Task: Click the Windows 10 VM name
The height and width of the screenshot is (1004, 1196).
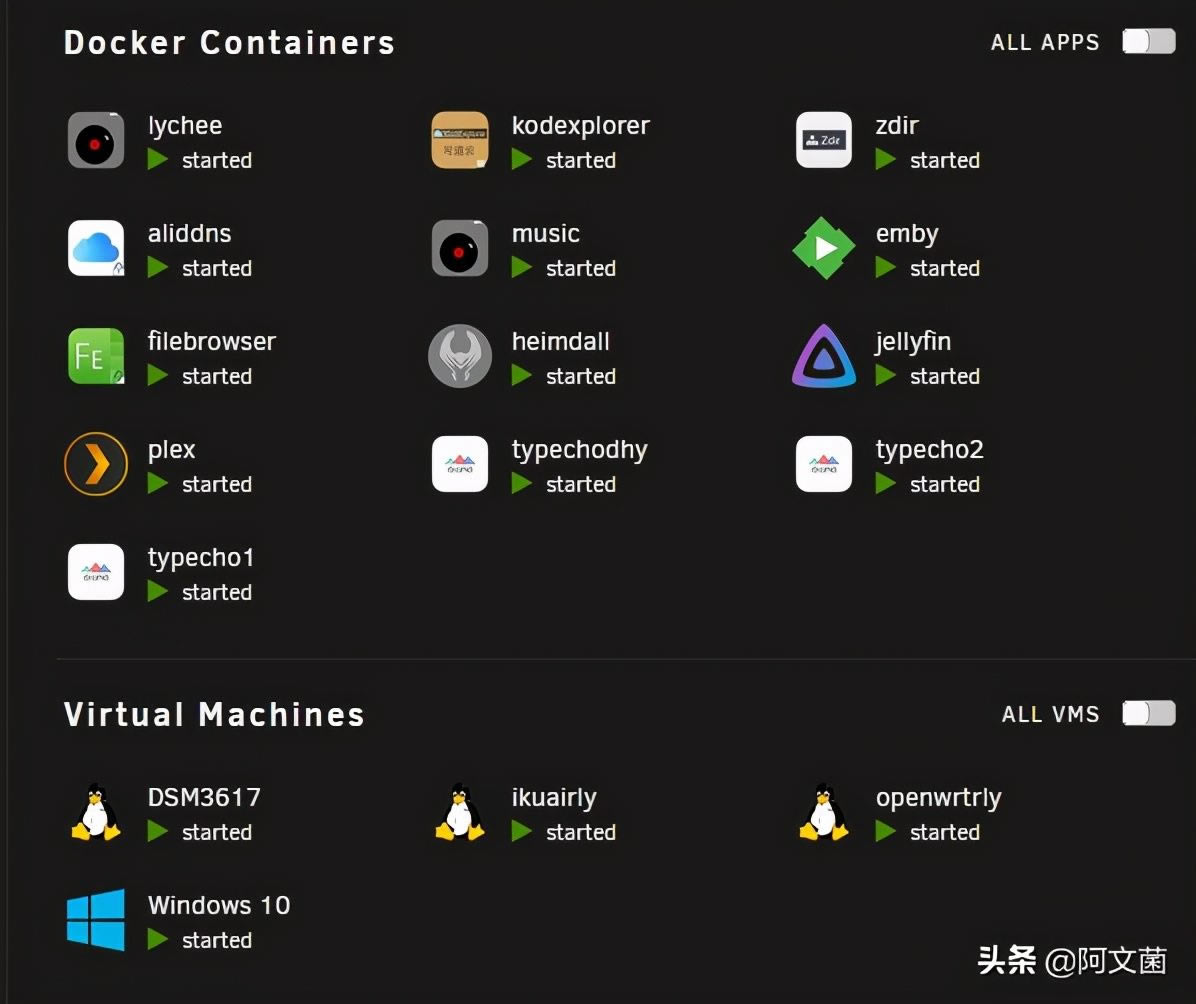Action: [x=219, y=905]
